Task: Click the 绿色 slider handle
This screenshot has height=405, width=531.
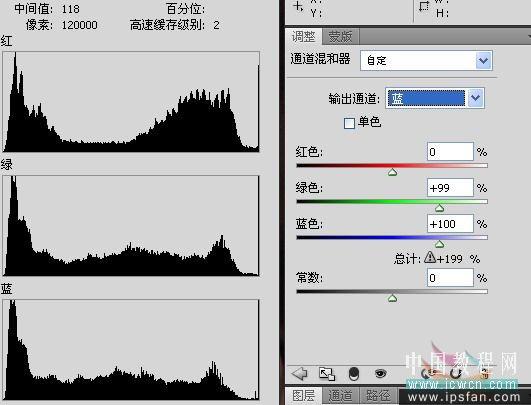Action: [x=440, y=208]
